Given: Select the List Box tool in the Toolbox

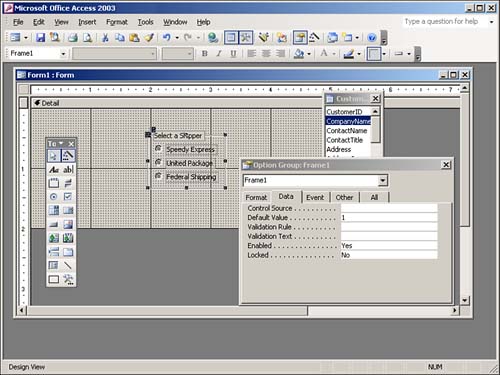Looking at the screenshot, I should 68,210.
